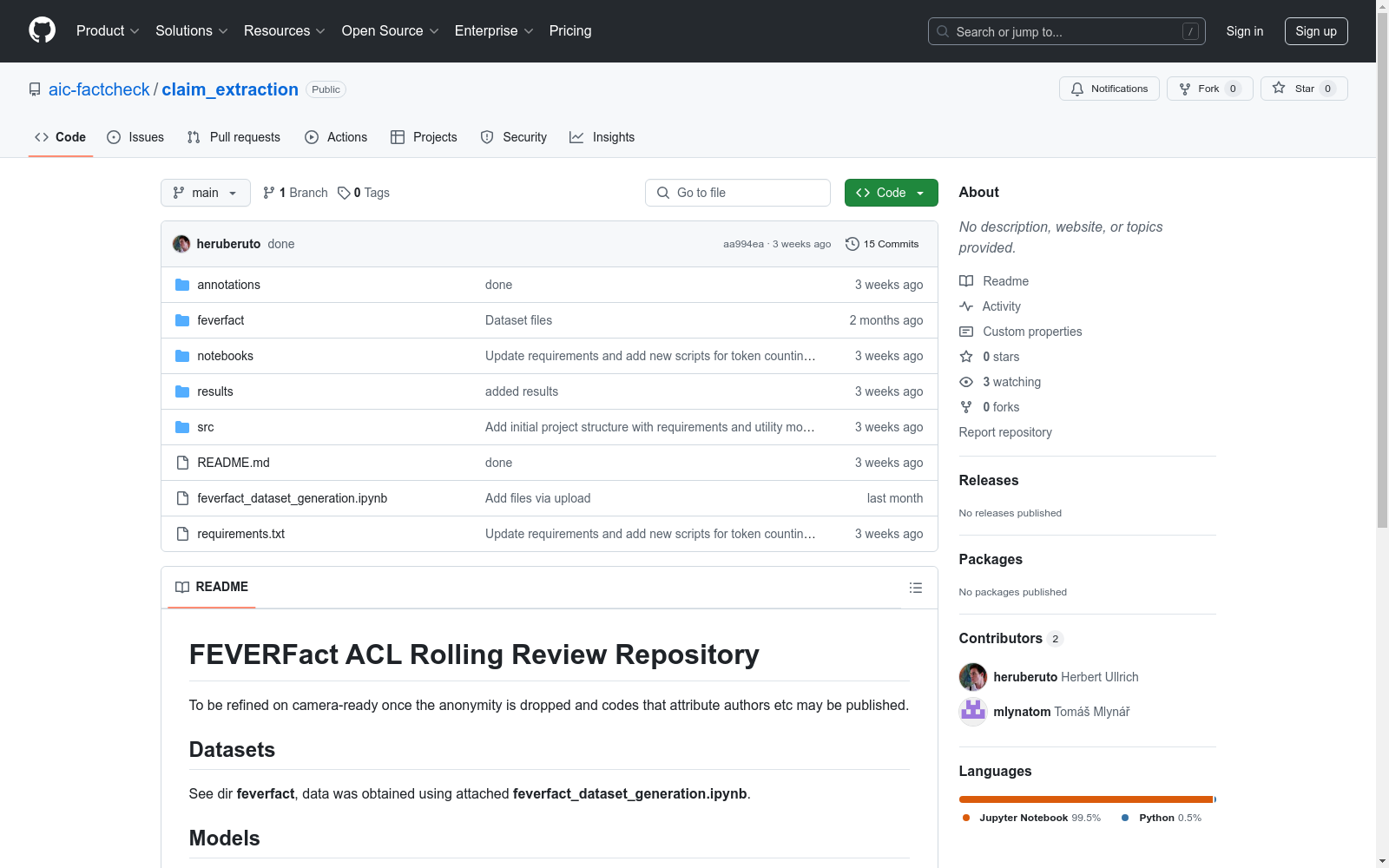
Task: Open the Resources dropdown menu
Action: [285, 31]
